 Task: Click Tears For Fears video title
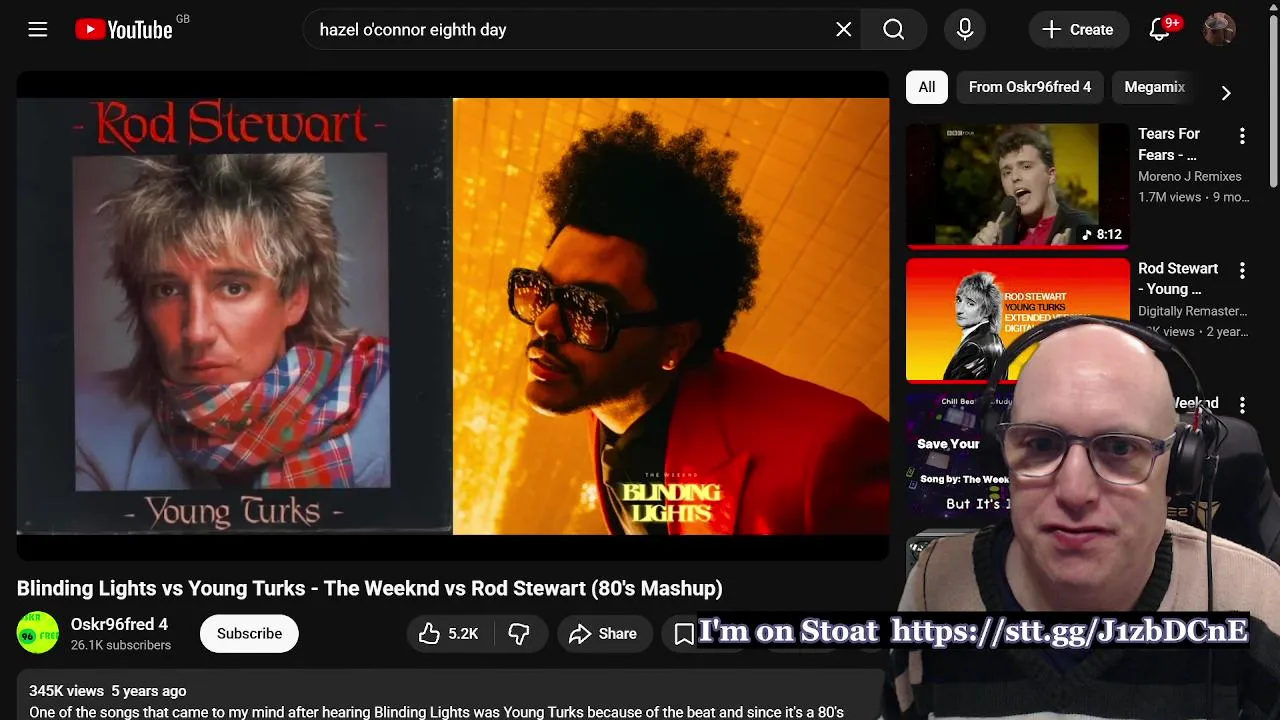1169,144
